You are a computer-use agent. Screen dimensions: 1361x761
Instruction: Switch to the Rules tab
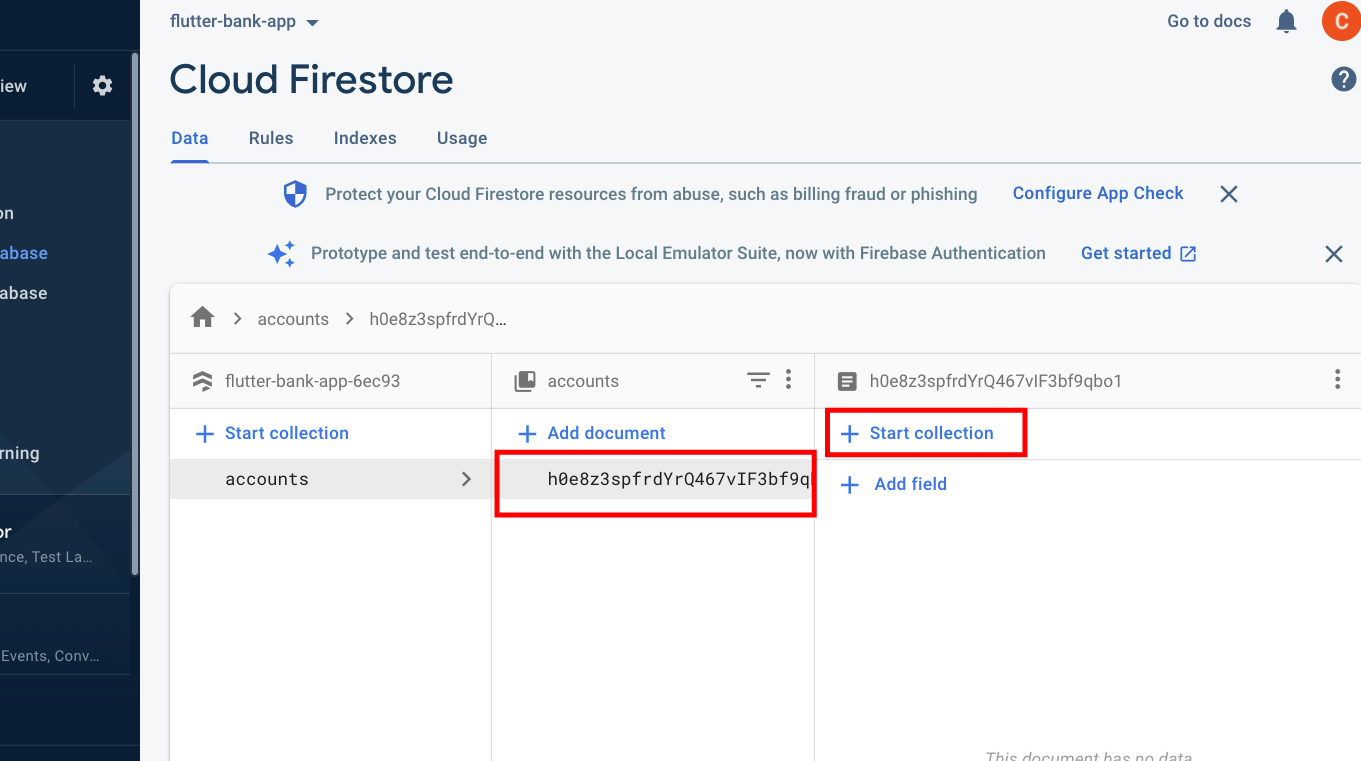click(271, 139)
